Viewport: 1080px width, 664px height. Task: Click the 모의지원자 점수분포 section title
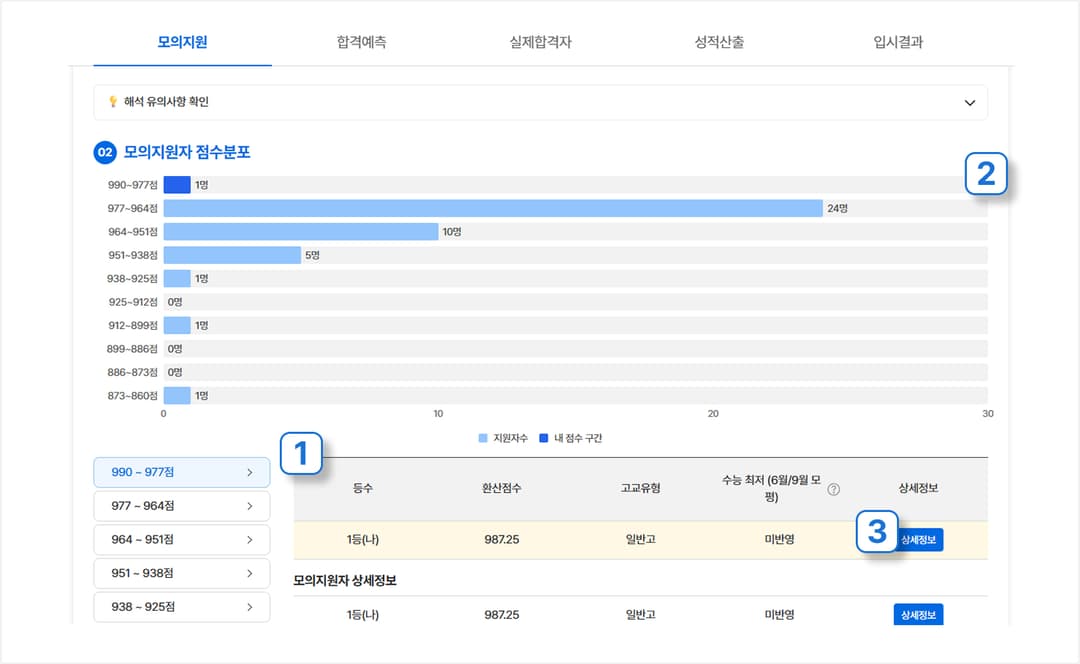(x=187, y=152)
